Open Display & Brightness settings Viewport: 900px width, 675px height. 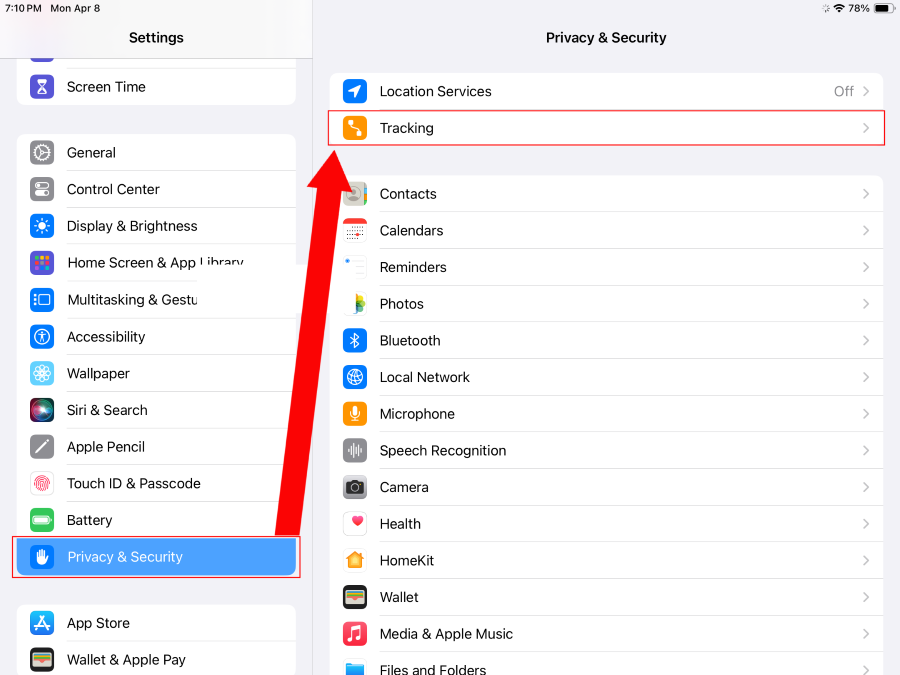pyautogui.click(x=132, y=226)
